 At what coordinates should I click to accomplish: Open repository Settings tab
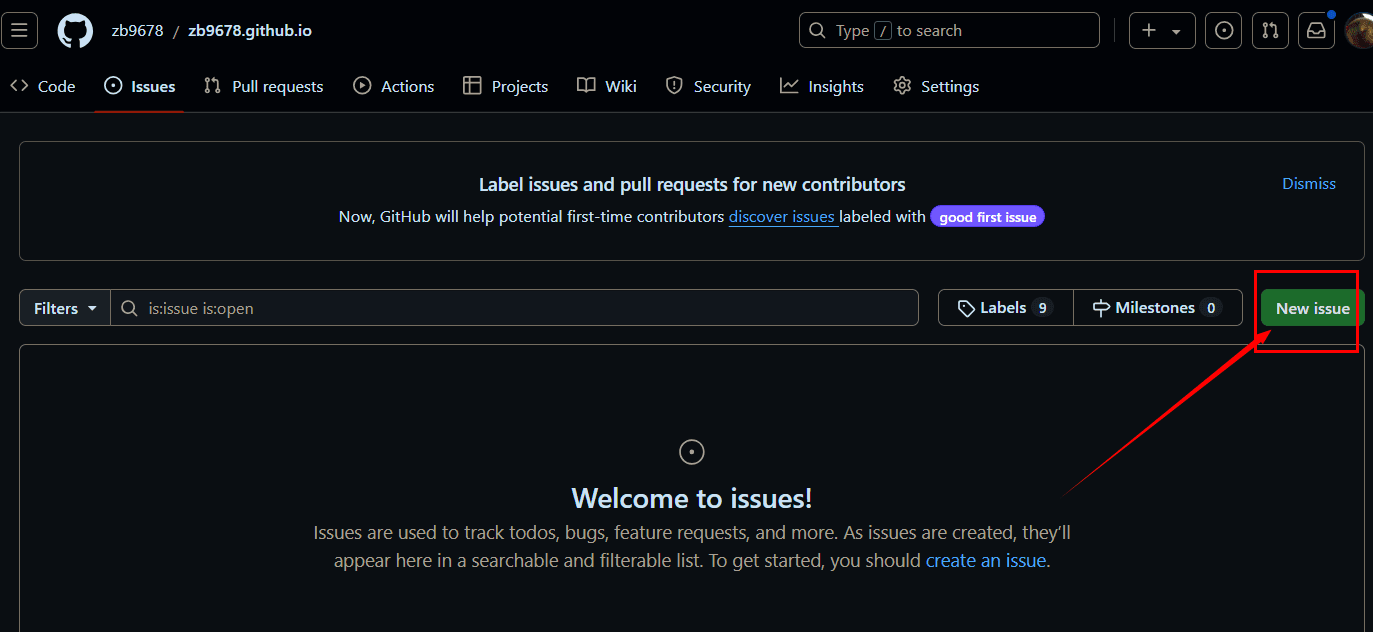pyautogui.click(x=936, y=87)
